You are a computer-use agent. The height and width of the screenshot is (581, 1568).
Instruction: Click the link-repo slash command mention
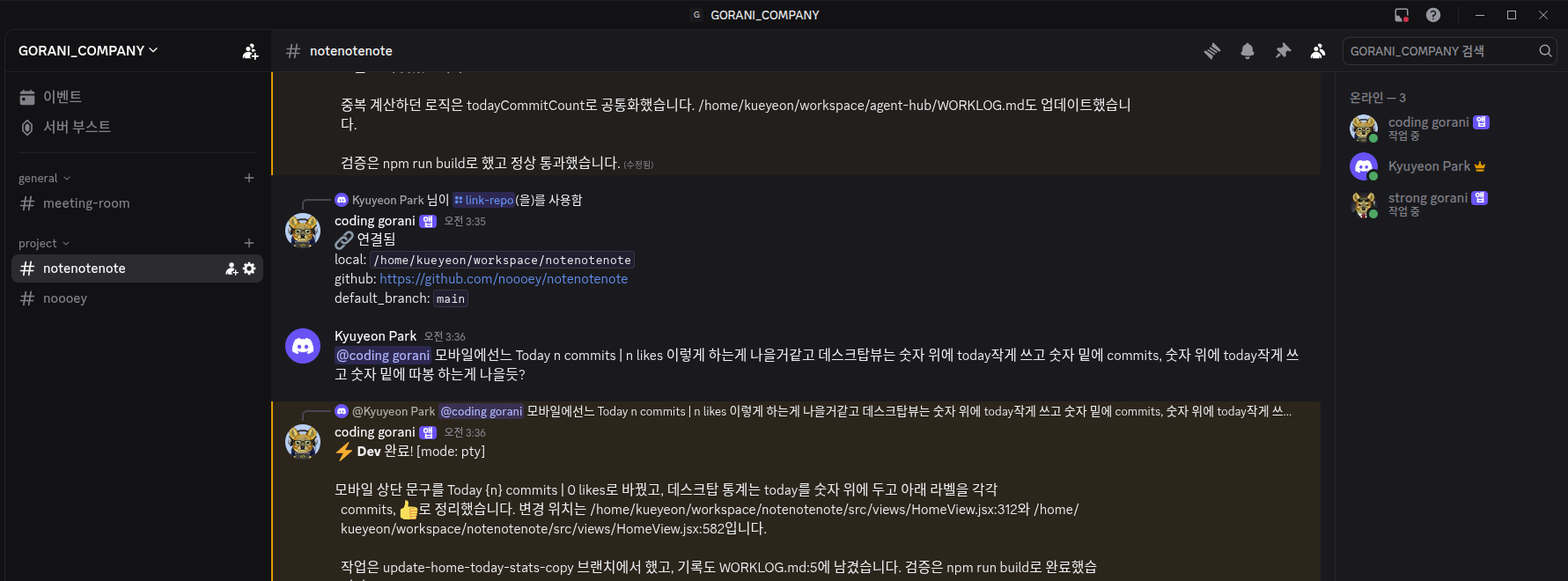coord(483,200)
